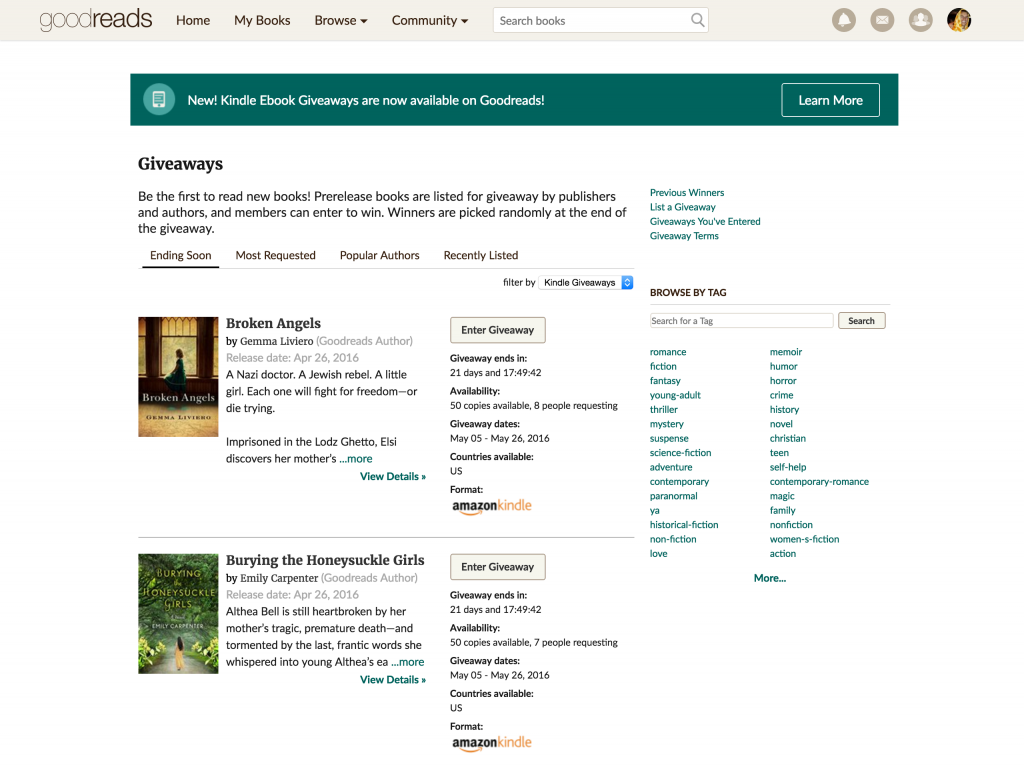Screen dimensions: 1024x769
Task: Click the amazonkindle logo under Format
Action: pyautogui.click(x=491, y=505)
